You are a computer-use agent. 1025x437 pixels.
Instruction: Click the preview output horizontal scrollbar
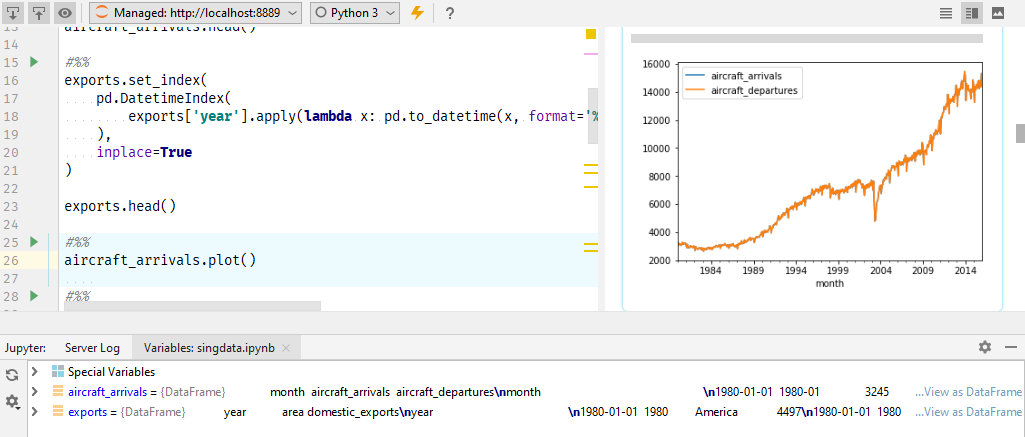(807, 39)
